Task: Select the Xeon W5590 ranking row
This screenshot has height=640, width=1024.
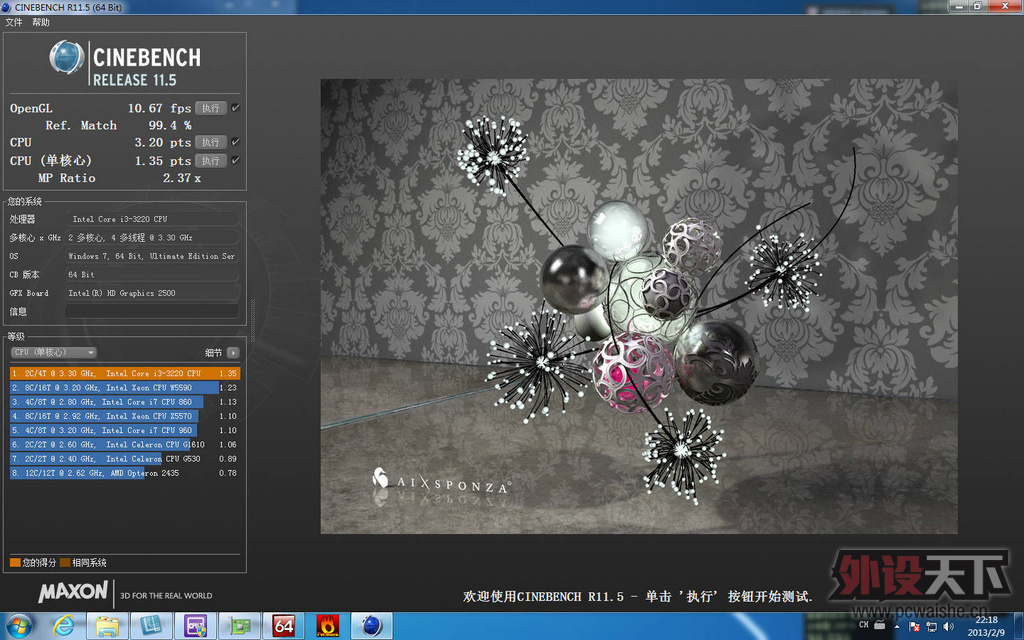Action: point(125,388)
